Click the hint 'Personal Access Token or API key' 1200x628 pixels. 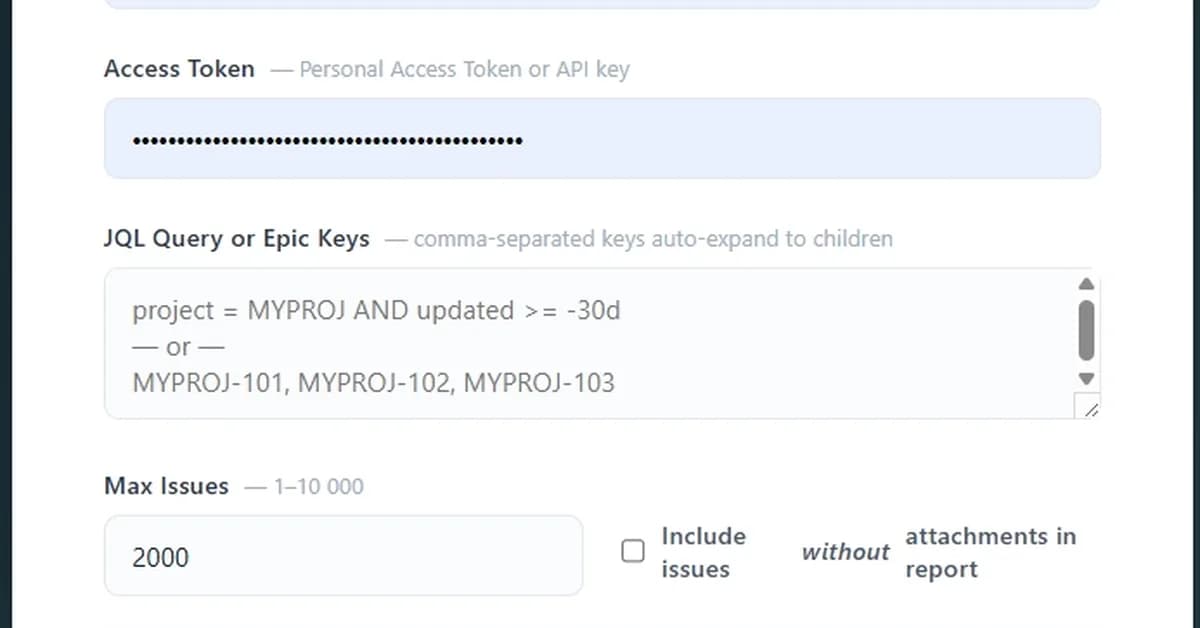pyautogui.click(x=465, y=69)
